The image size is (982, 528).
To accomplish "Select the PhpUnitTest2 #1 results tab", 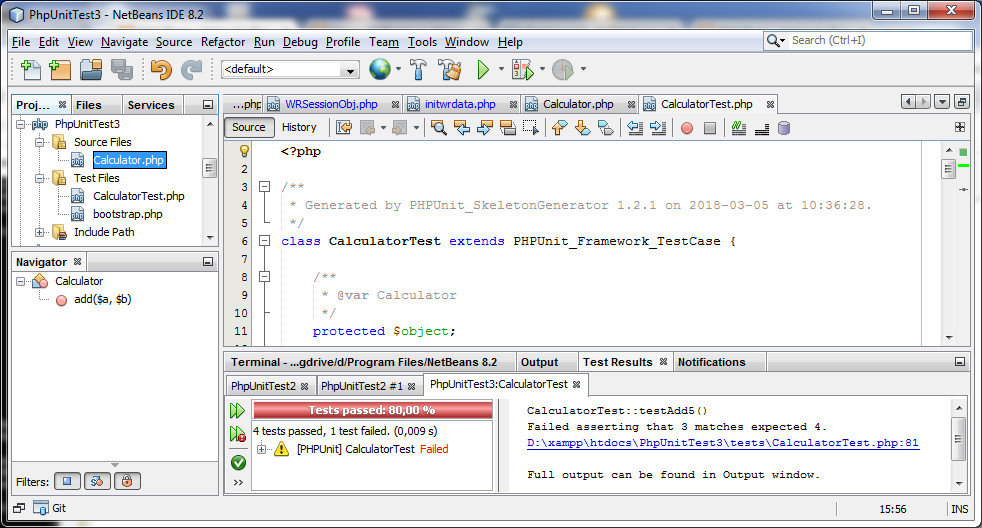I will [x=362, y=386].
